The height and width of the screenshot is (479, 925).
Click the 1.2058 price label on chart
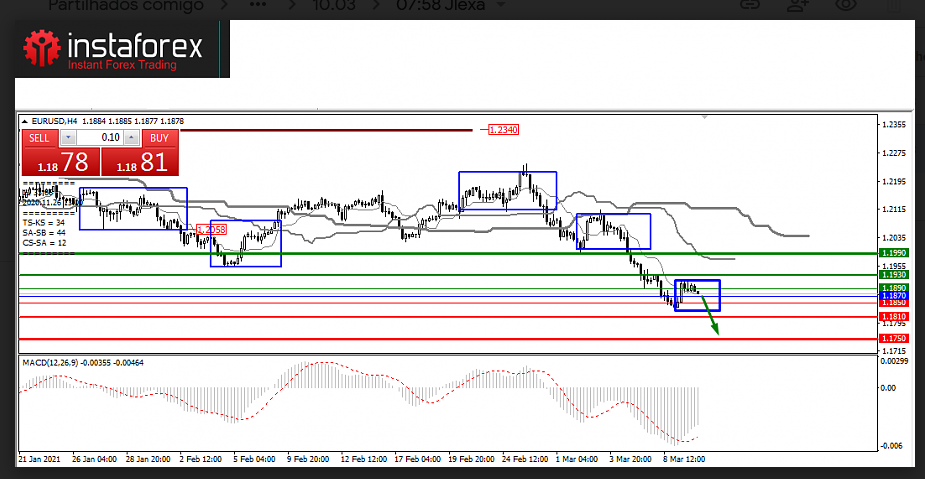point(211,229)
